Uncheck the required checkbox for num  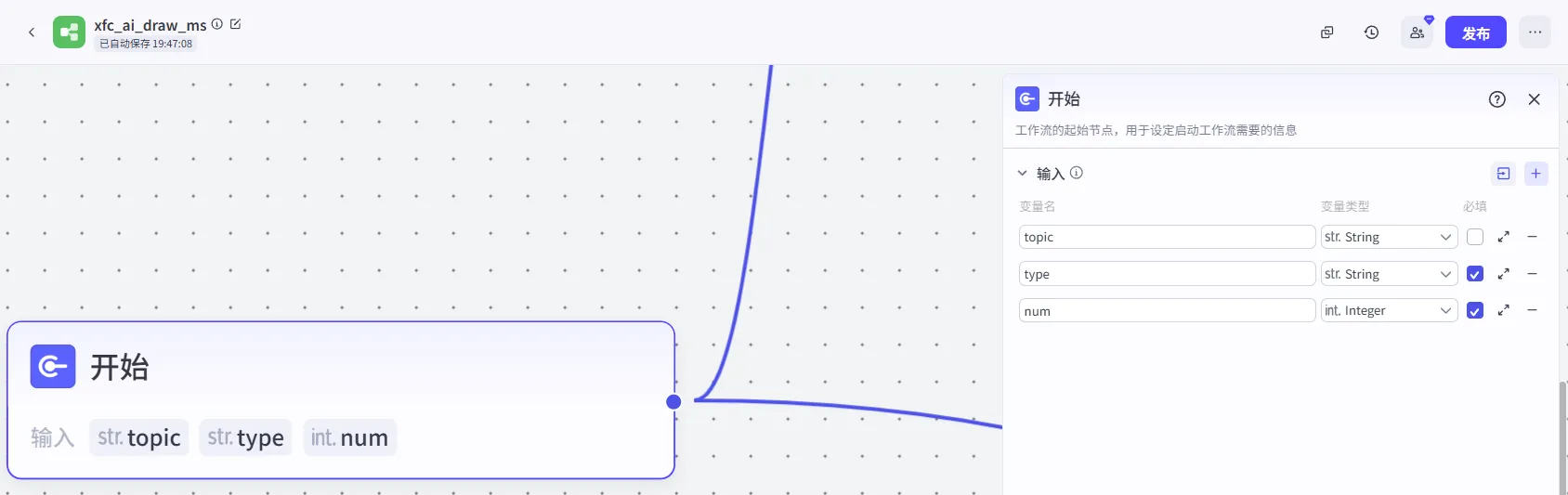pos(1474,311)
